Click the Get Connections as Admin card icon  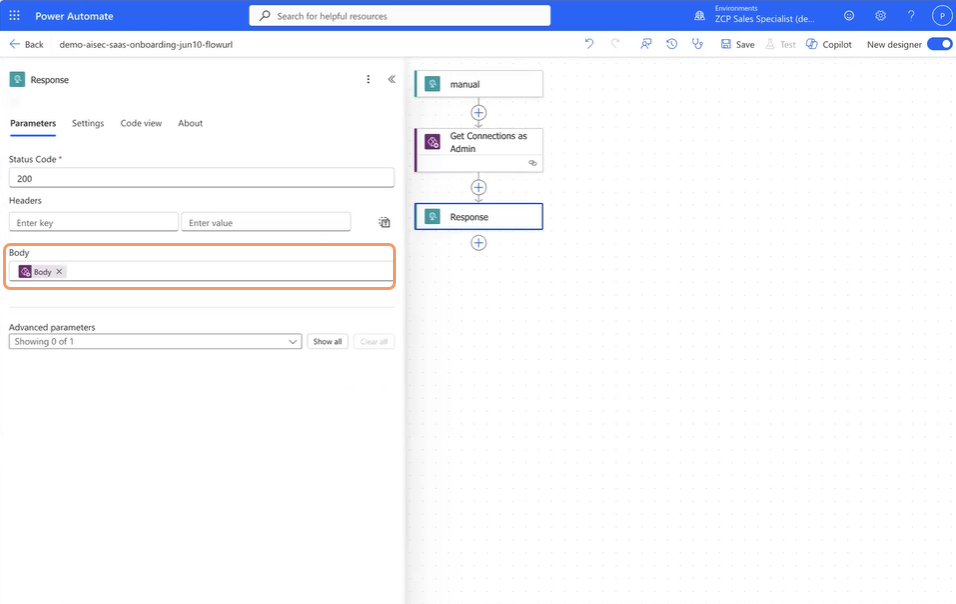click(432, 142)
